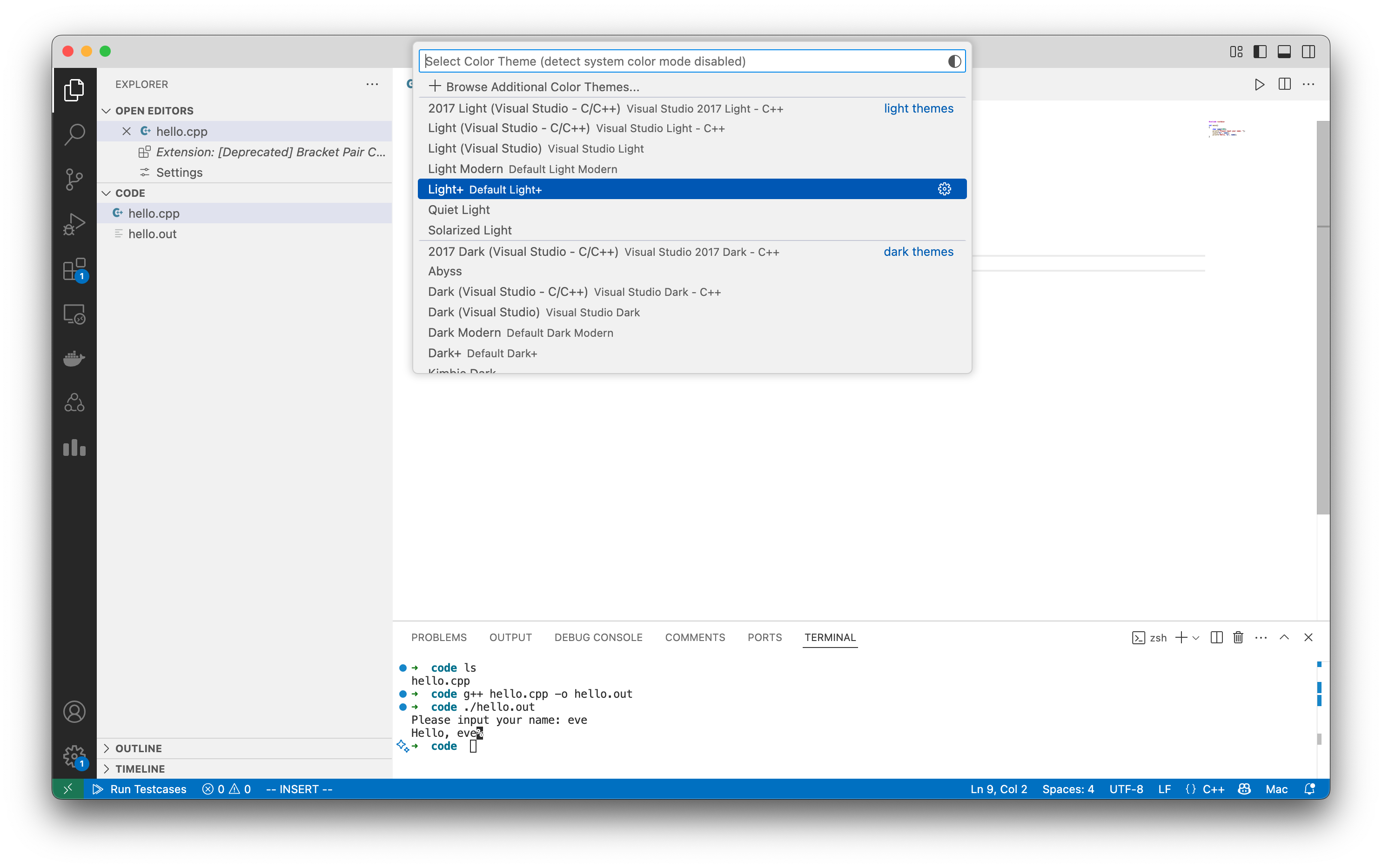This screenshot has height=868, width=1382.
Task: Switch to the DEBUG CONSOLE tab
Action: click(x=598, y=637)
